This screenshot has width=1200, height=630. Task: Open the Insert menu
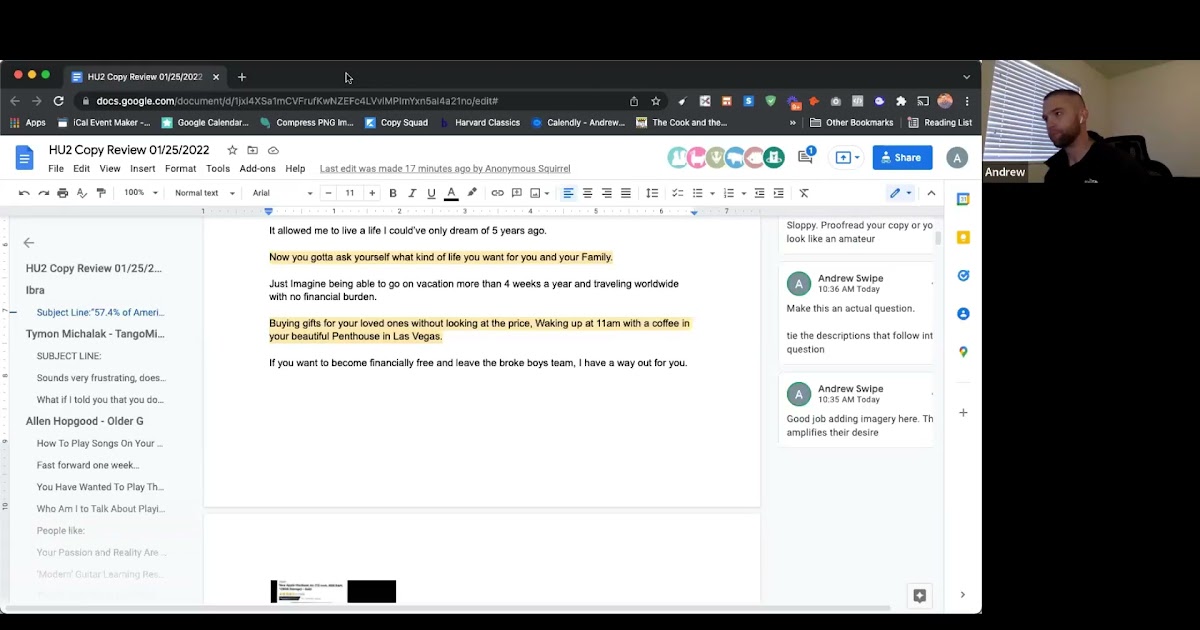pyautogui.click(x=142, y=169)
